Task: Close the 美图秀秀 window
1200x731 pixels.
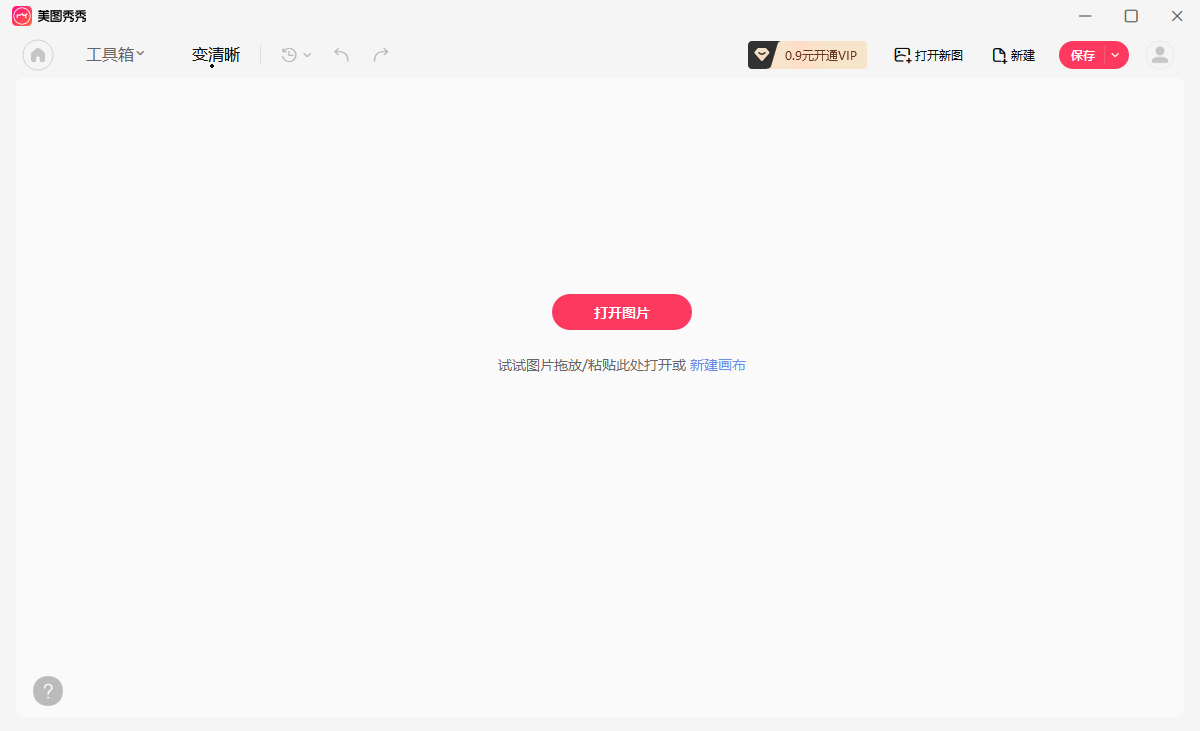Action: click(x=1177, y=16)
